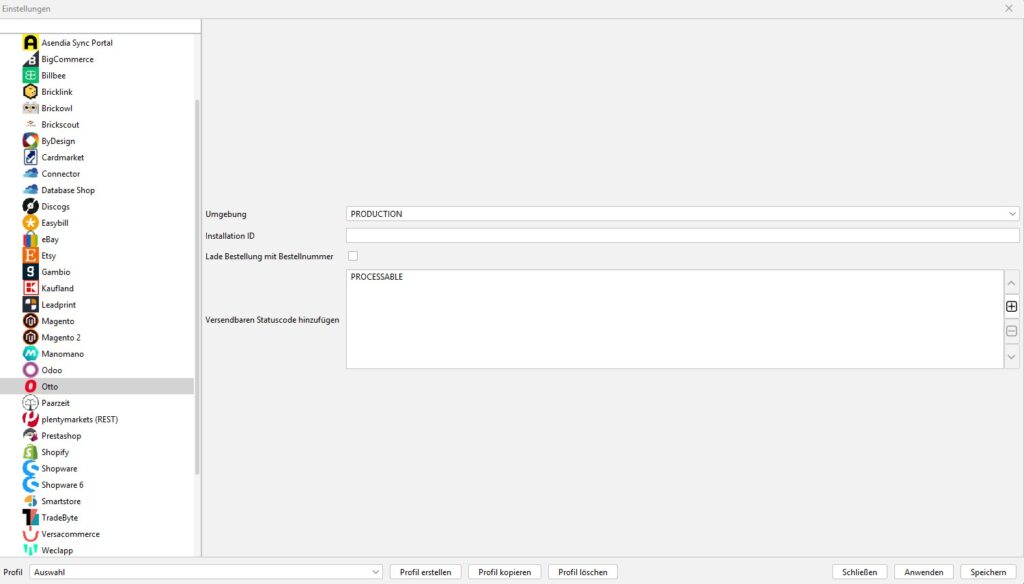Select the Etsy shop icon

(31, 256)
